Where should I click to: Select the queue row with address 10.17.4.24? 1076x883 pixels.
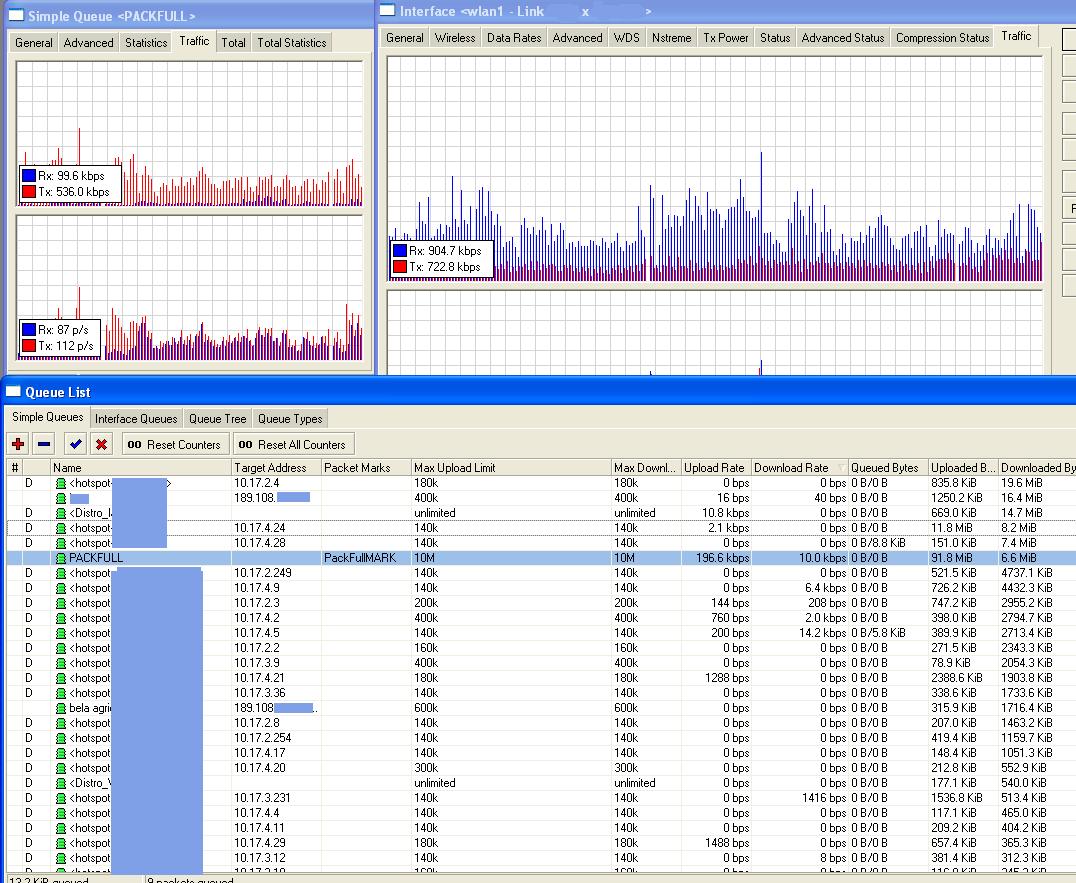260,528
